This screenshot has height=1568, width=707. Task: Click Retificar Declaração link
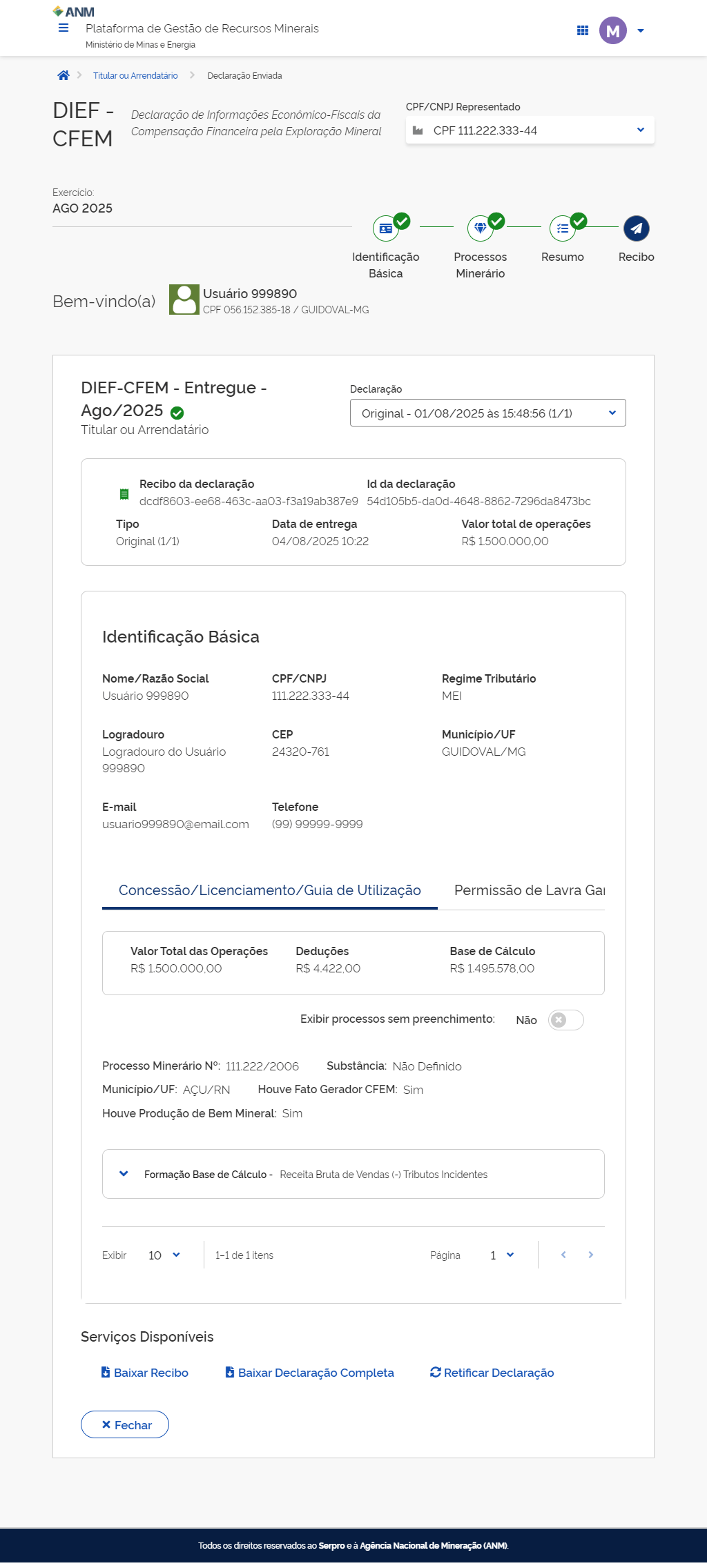(x=492, y=1373)
